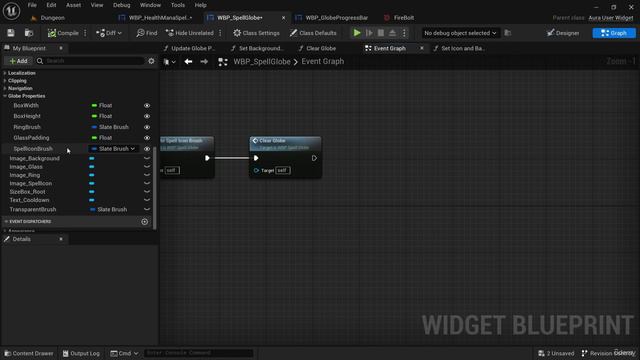Toggle RingBrush variable visibility eye
Viewport: 640px width, 360px height.
(147, 127)
